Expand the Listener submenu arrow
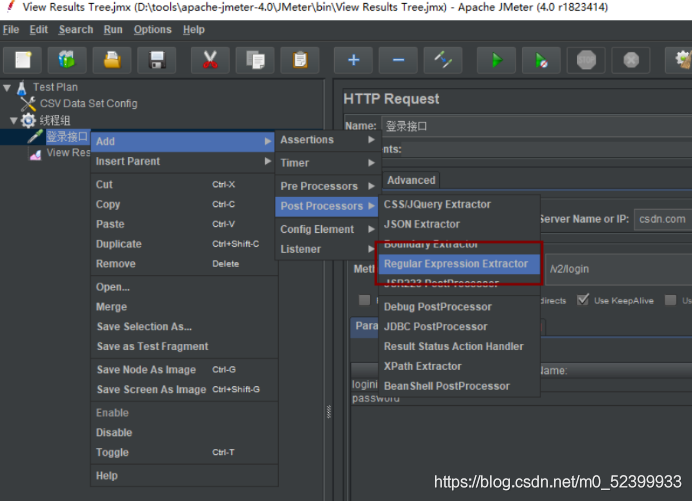The width and height of the screenshot is (692, 501). point(372,249)
